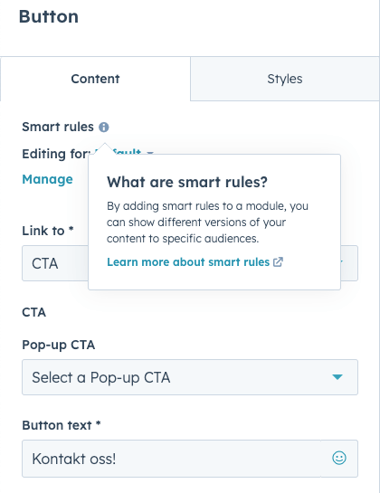Expand the Editing for dropdown caret
The image size is (380, 493).
150,153
